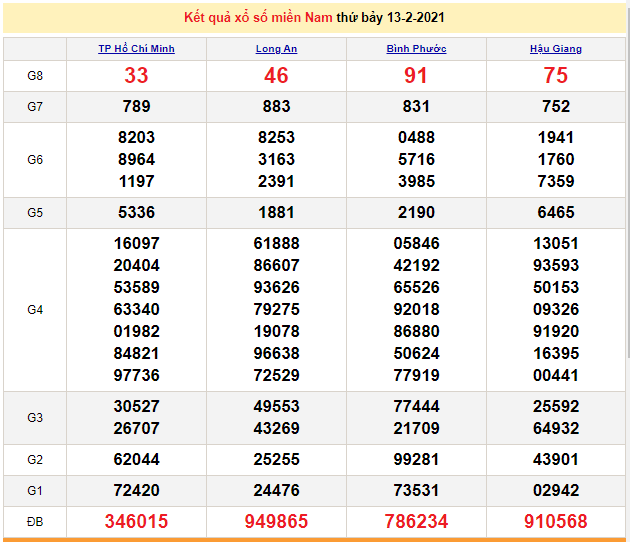Viewport: 630px width, 542px height.
Task: Open the TP Hồ Chí Minh province link
Action: pyautogui.click(x=136, y=49)
